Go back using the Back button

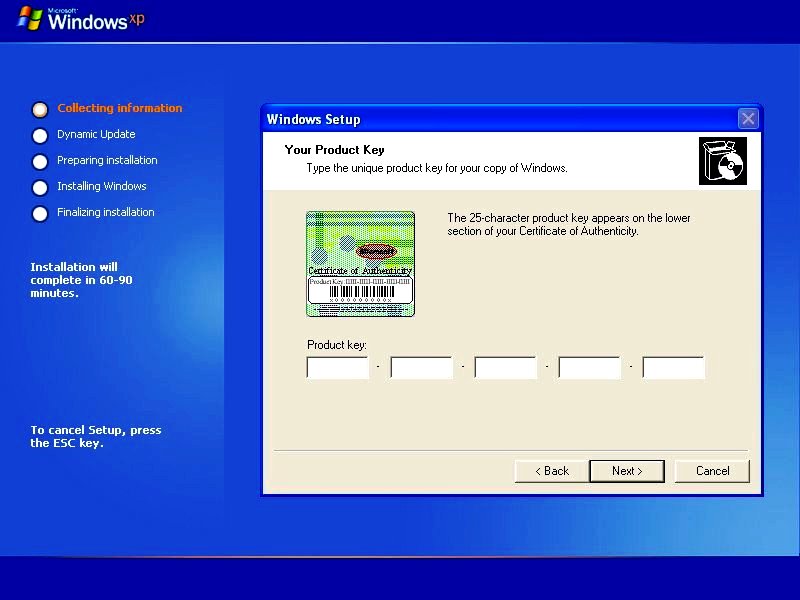[552, 471]
